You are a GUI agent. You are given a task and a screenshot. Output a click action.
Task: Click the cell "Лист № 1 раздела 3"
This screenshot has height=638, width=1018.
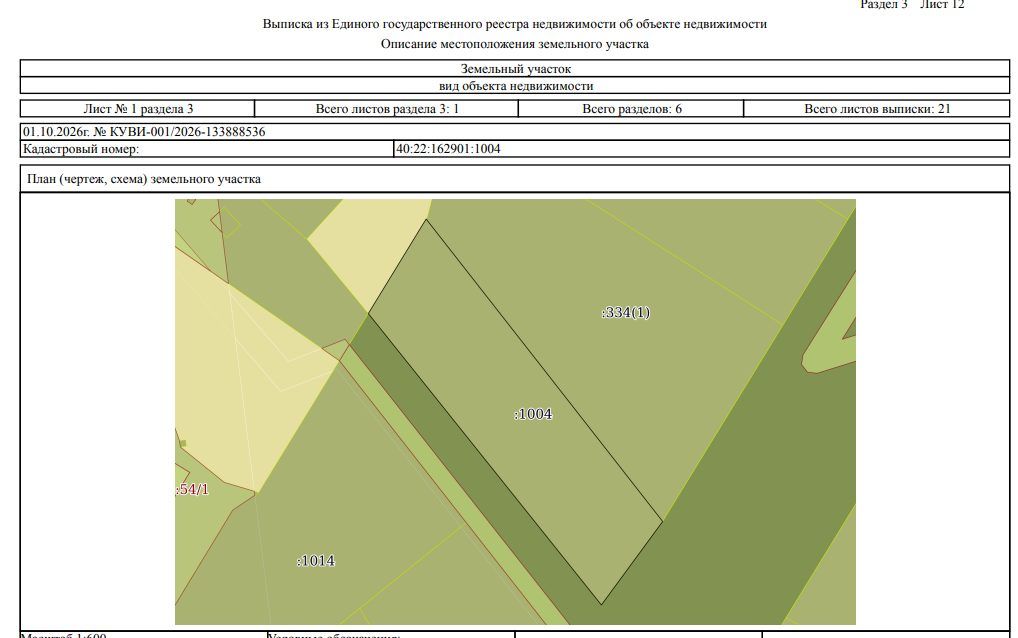(x=138, y=108)
